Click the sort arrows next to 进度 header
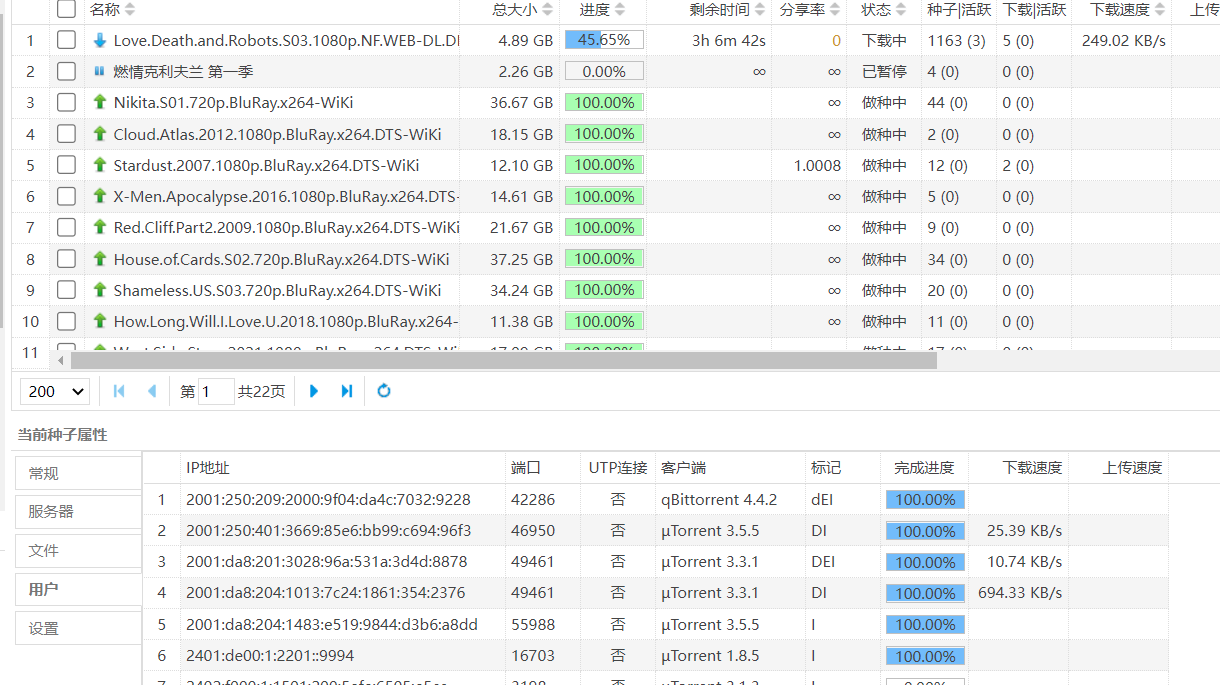 coord(620,10)
